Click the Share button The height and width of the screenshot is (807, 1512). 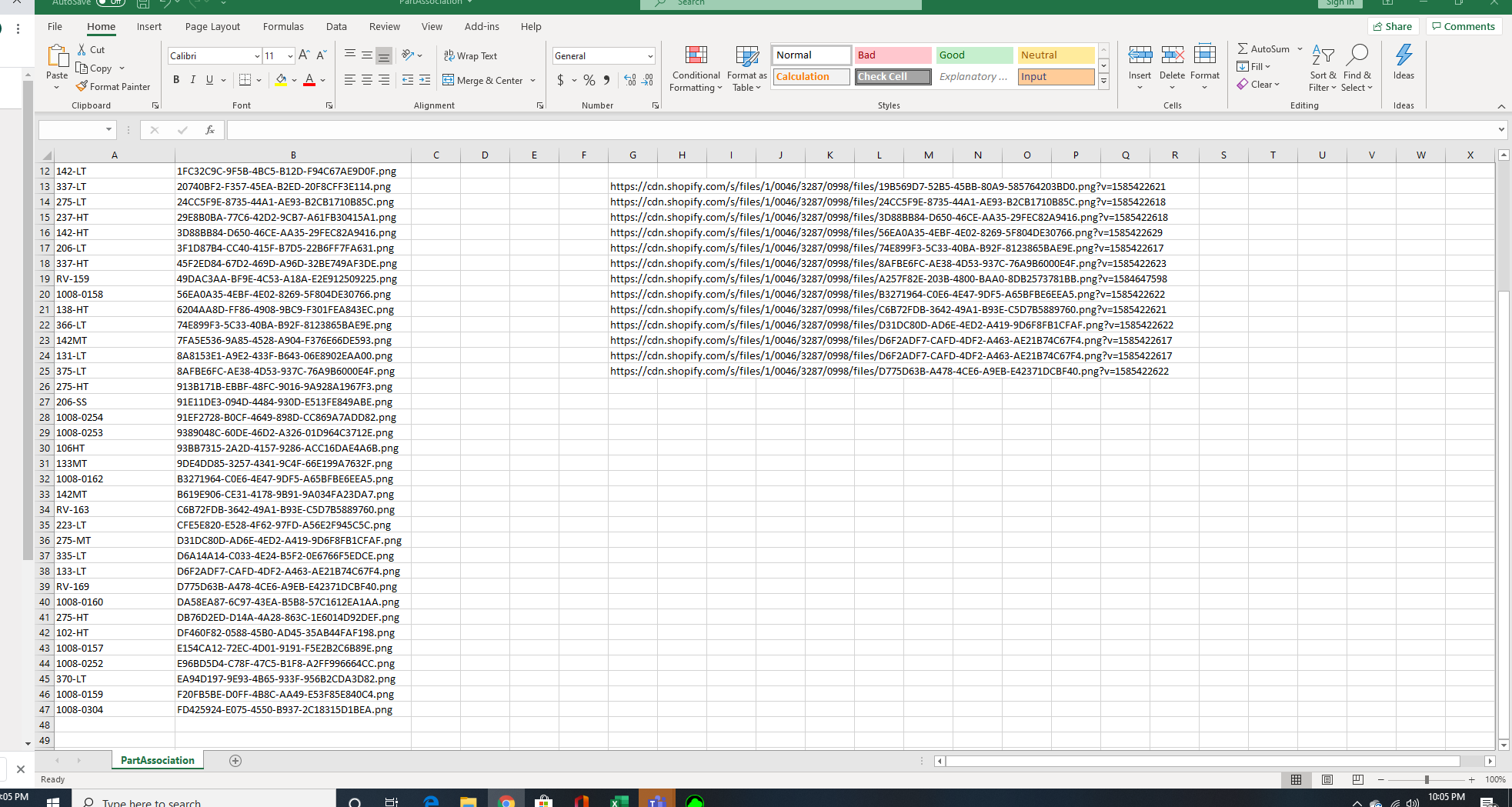click(1393, 25)
